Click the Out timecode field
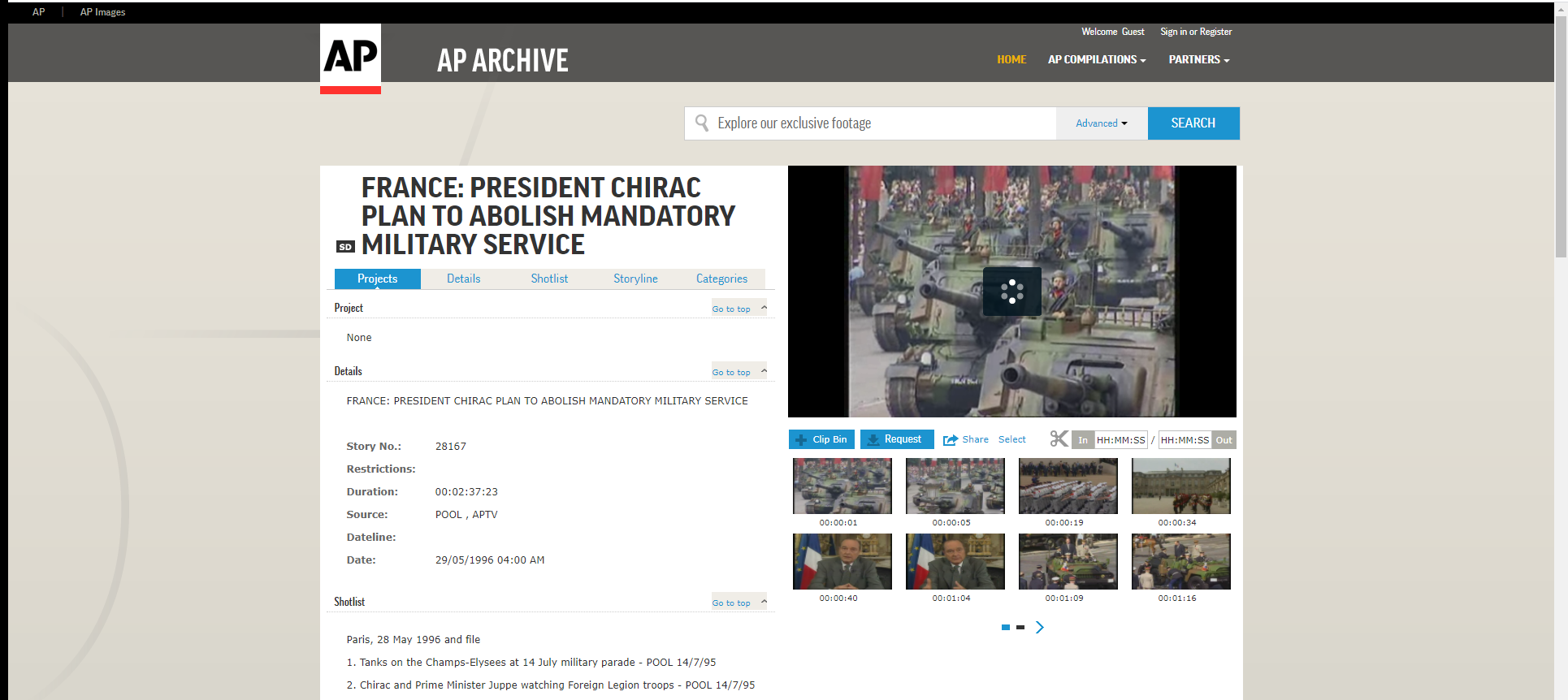Viewport: 1568px width, 700px height. (1185, 440)
